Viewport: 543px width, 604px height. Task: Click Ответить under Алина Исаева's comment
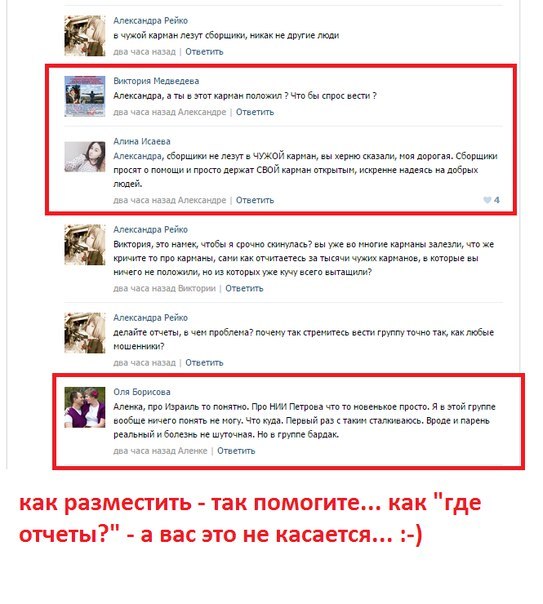[x=255, y=200]
